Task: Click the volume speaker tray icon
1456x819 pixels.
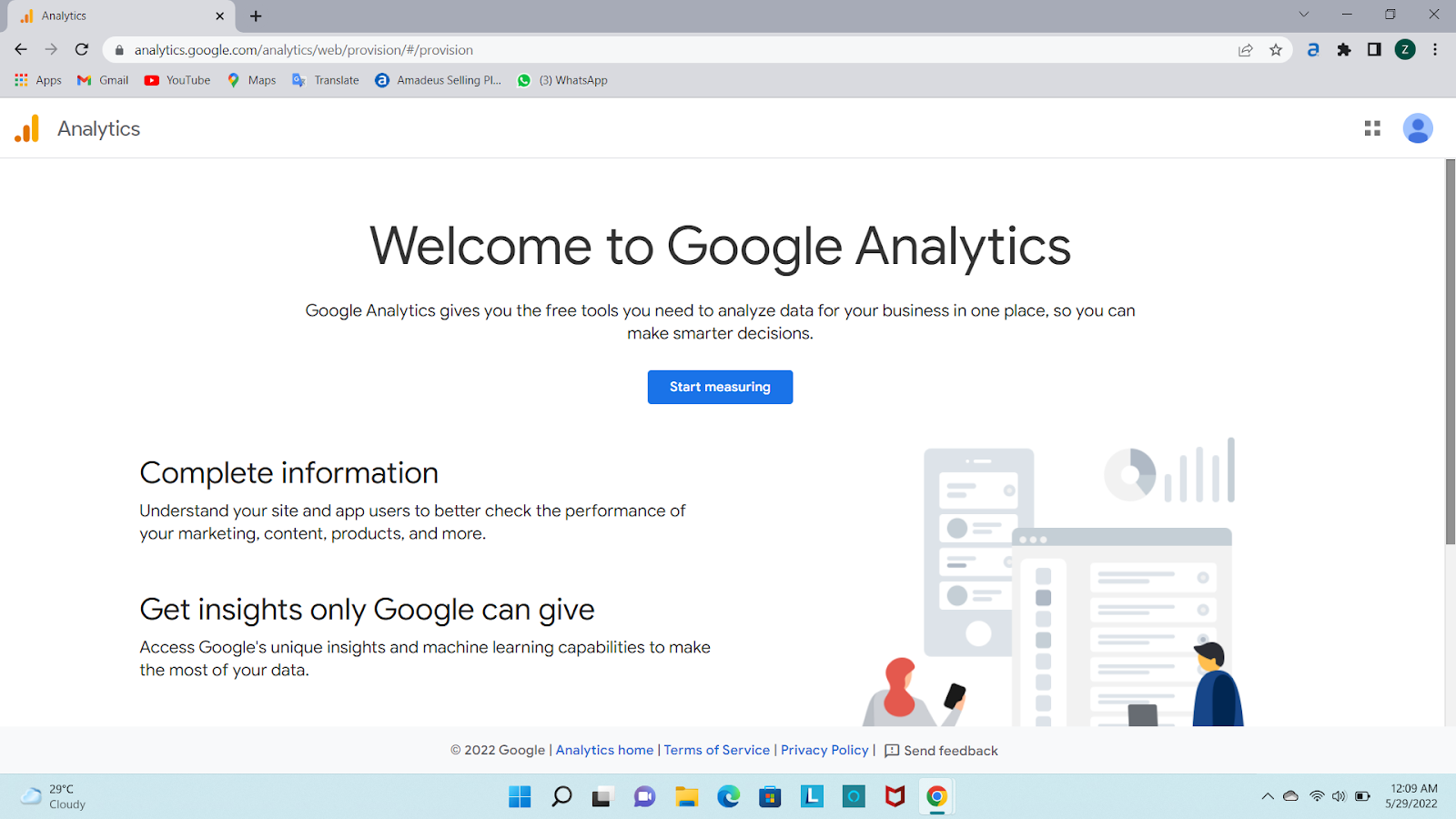Action: coord(1339,796)
